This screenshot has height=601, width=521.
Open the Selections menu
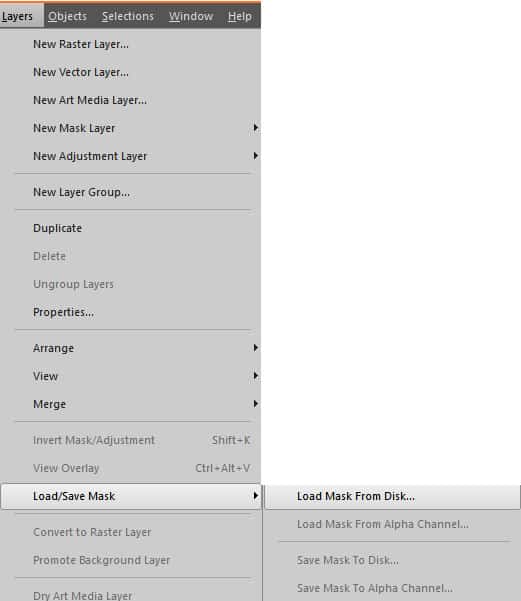coord(128,16)
